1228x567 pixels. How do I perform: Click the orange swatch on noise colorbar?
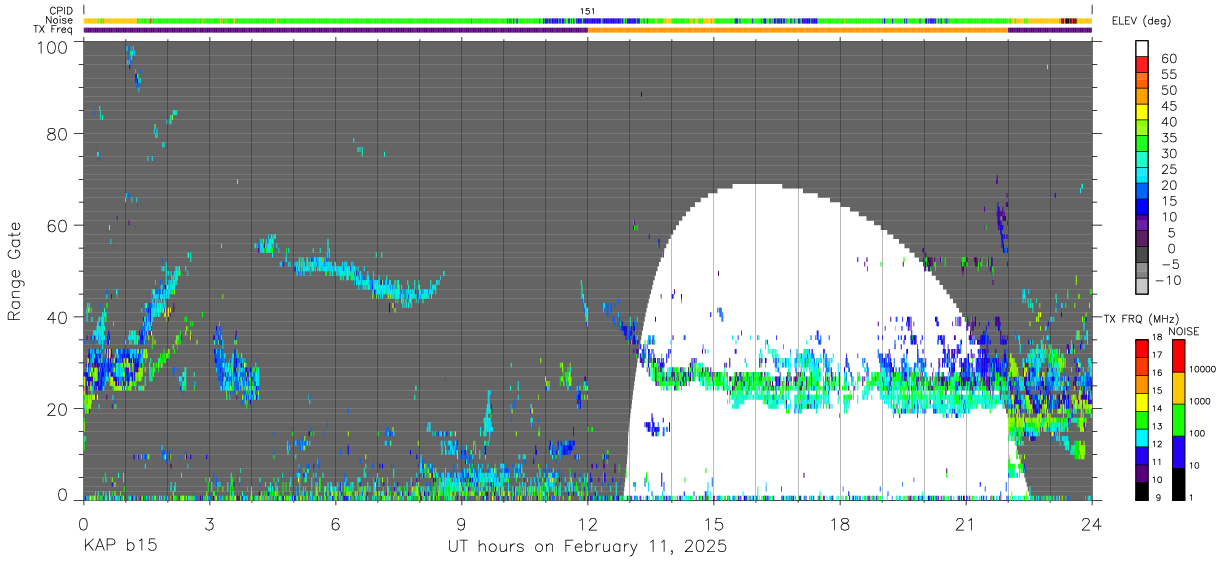pyautogui.click(x=1178, y=388)
